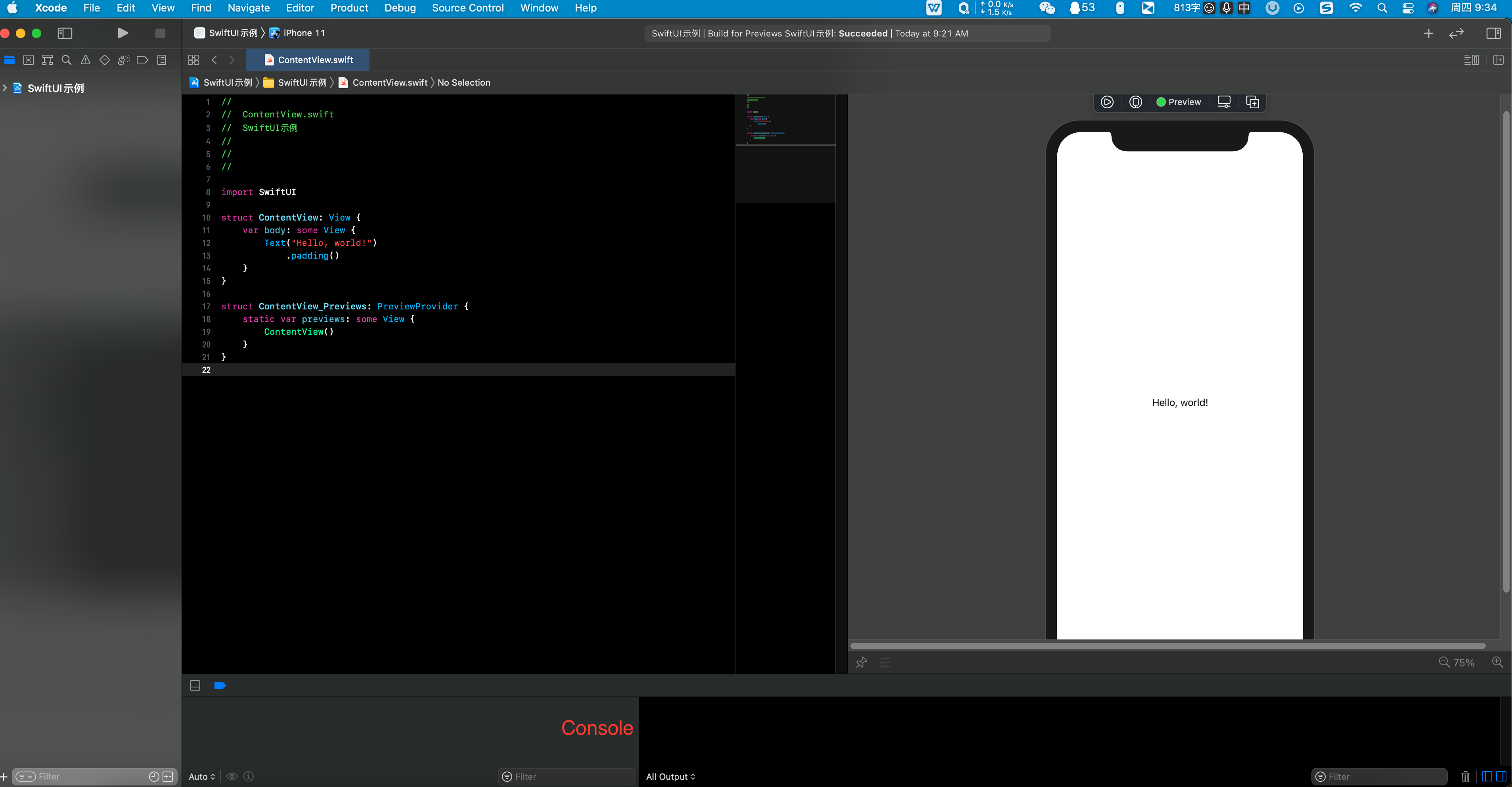Add a new editor pane
The width and height of the screenshot is (1512, 787).
click(x=1498, y=60)
